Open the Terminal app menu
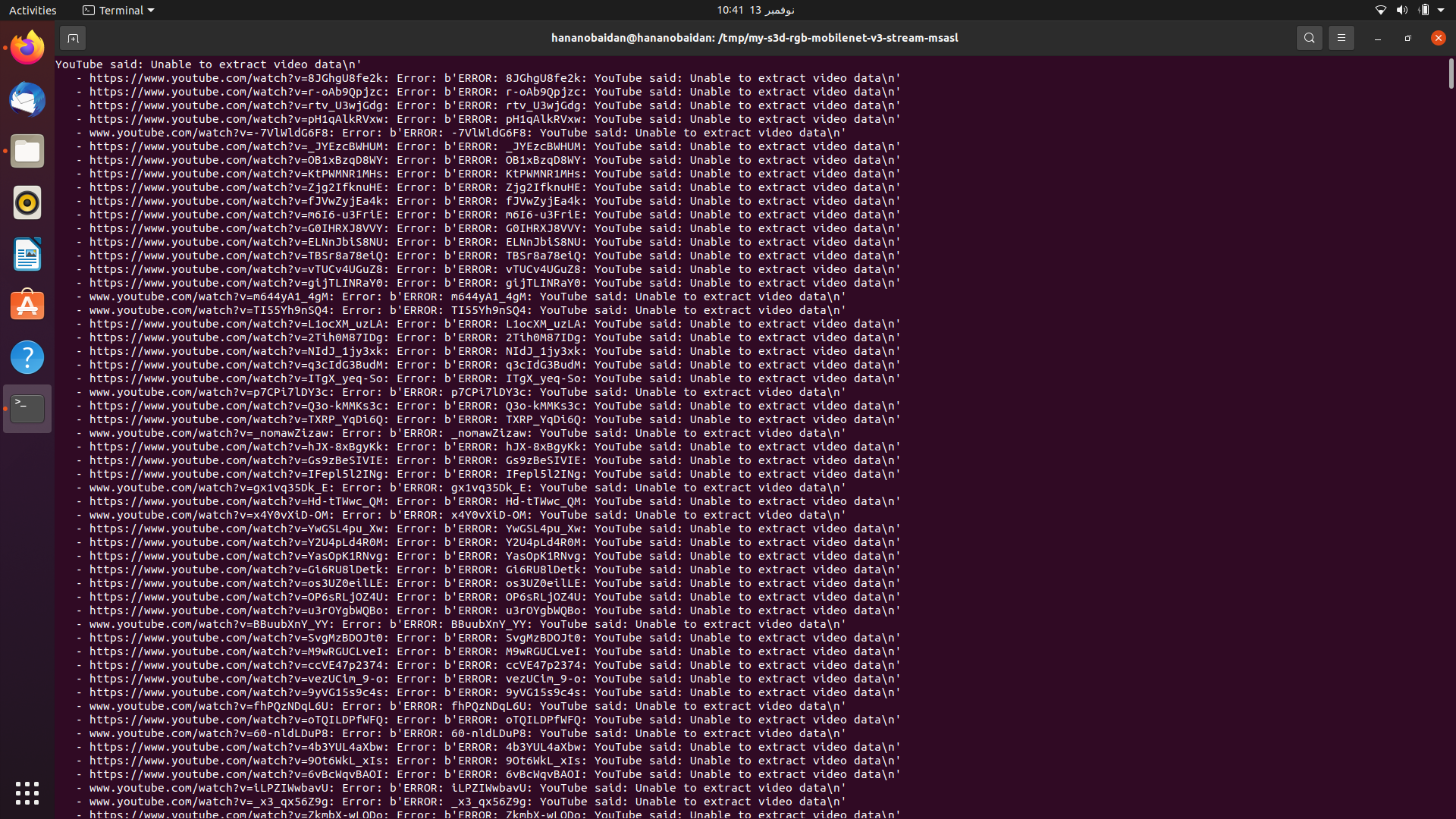The width and height of the screenshot is (1456, 819). pos(118,10)
